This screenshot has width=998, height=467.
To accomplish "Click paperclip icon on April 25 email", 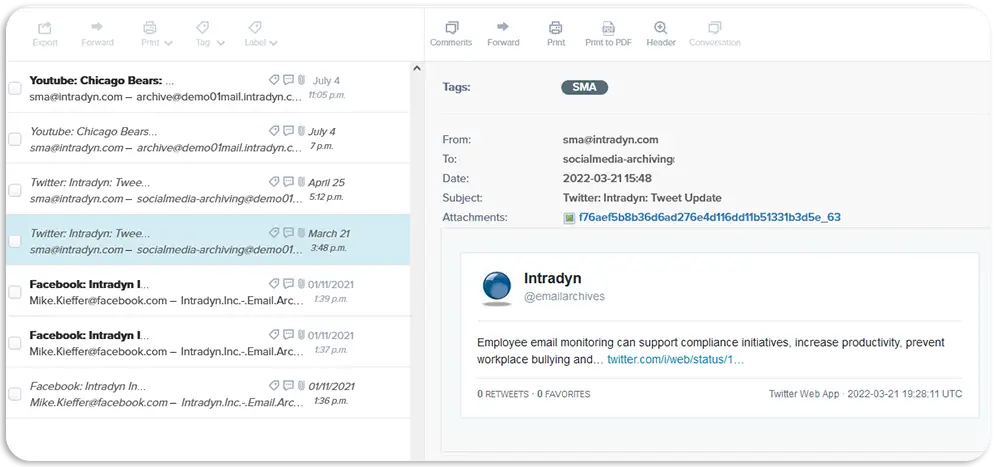I will pos(301,182).
